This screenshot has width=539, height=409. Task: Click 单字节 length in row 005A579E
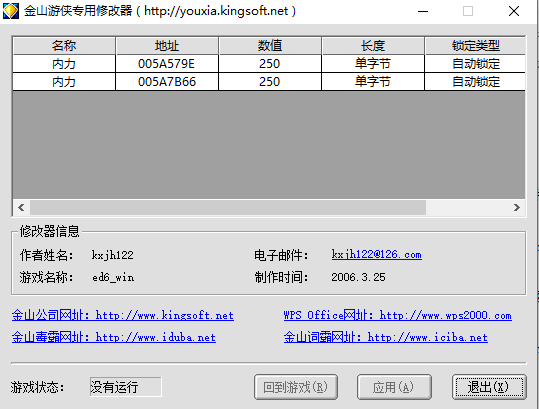pyautogui.click(x=373, y=64)
